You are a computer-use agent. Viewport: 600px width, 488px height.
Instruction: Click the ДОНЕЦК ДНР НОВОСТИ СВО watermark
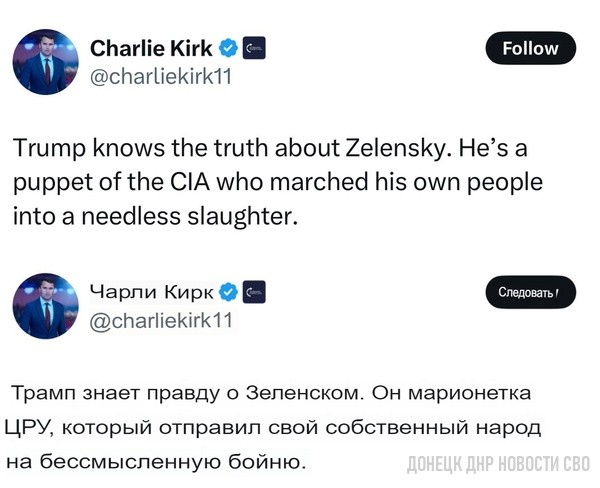498,463
